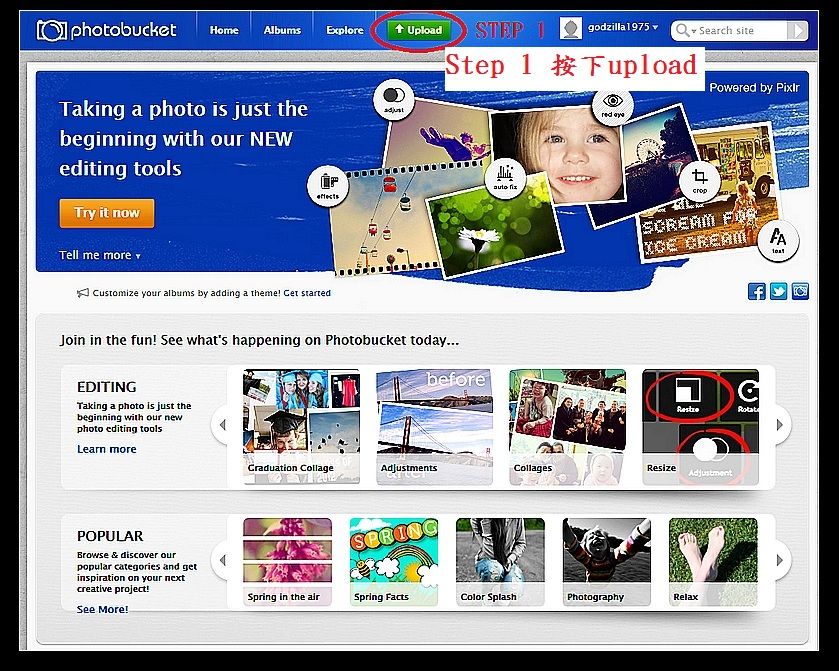This screenshot has width=839, height=671.
Task: Click the EDITING section heading
Action: [106, 387]
